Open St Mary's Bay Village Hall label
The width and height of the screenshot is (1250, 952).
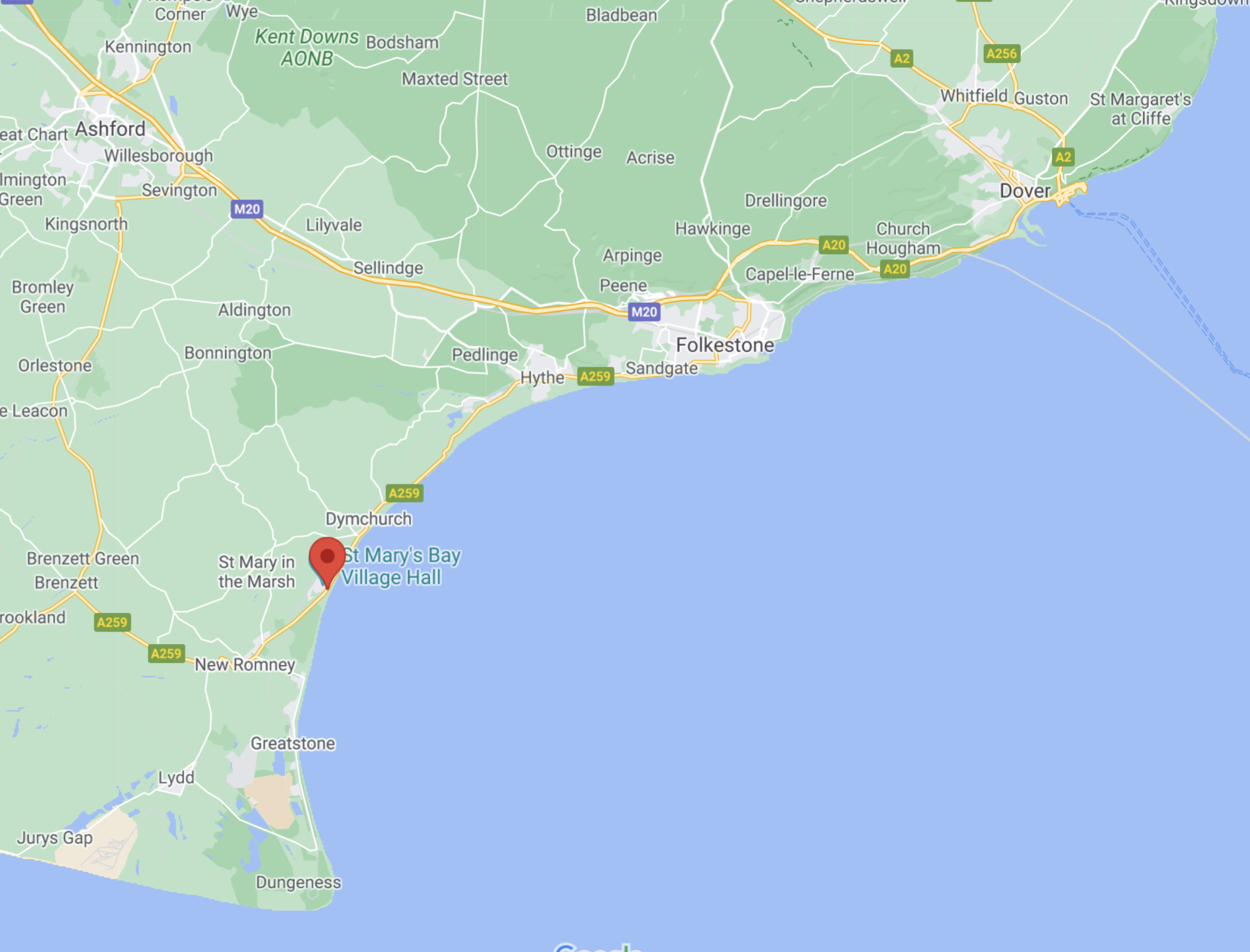401,567
